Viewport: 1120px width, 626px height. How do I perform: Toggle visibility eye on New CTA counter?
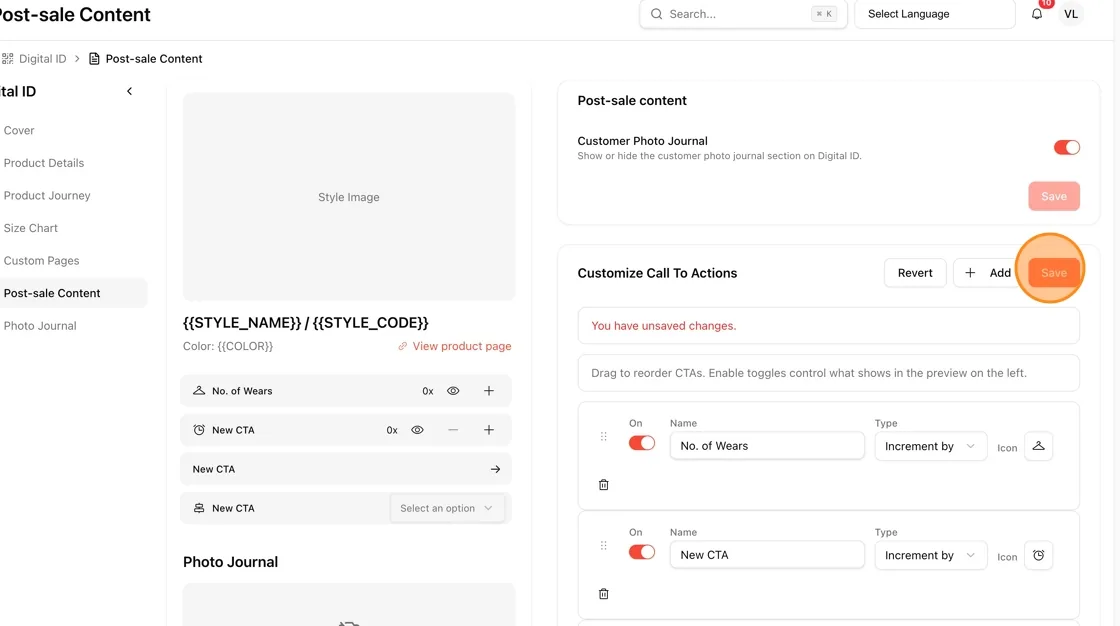point(417,430)
